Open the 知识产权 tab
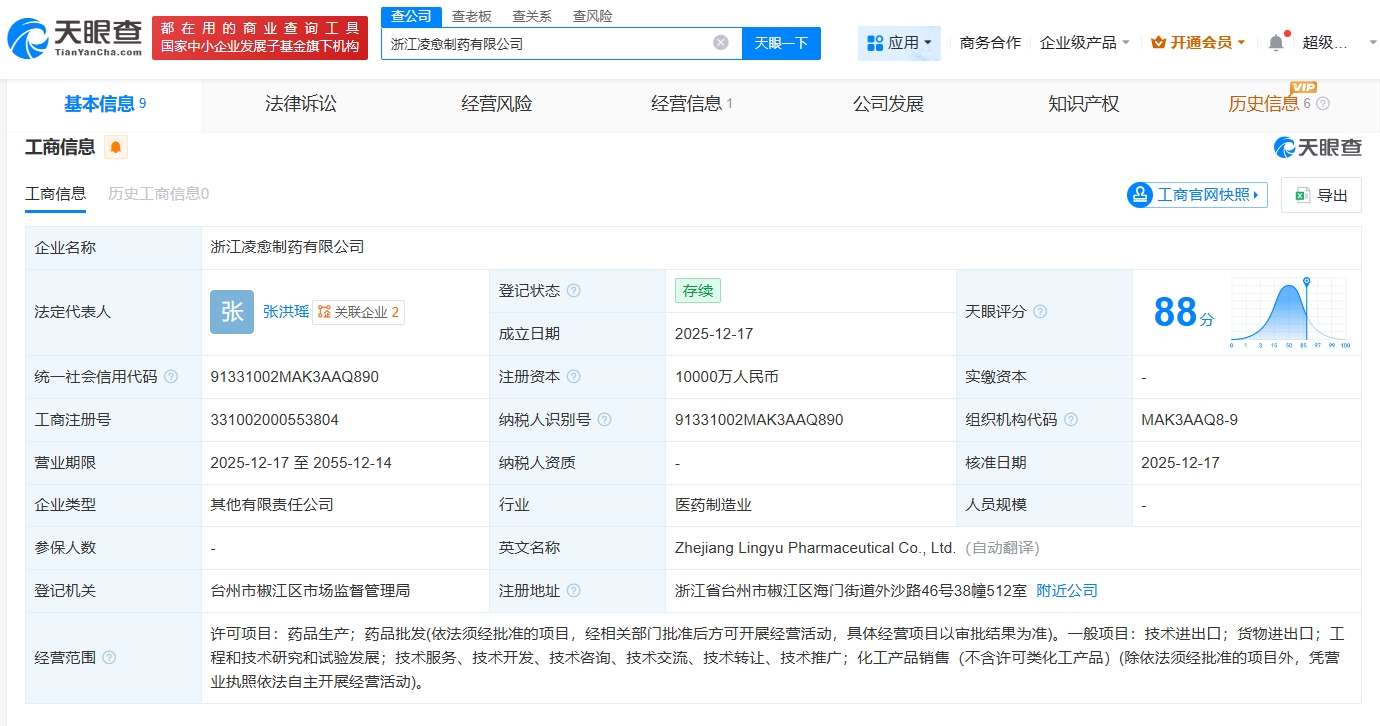This screenshot has height=726, width=1380. (1083, 104)
